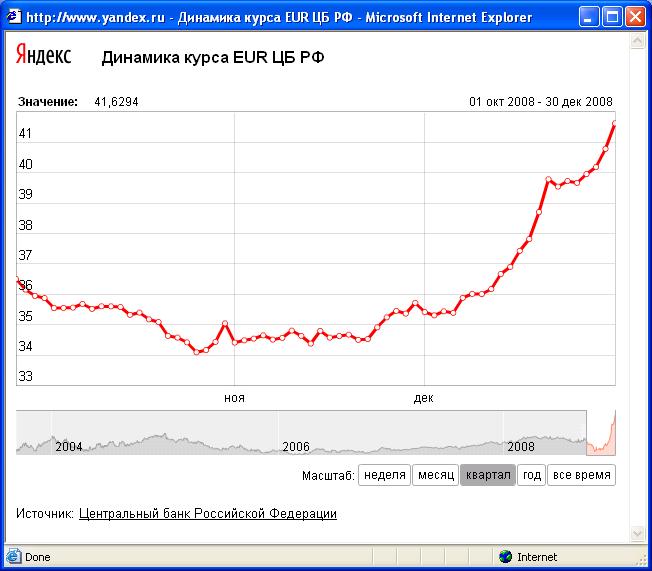Click the Источник: label
Image resolution: width=652 pixels, height=571 pixels.
pos(45,514)
